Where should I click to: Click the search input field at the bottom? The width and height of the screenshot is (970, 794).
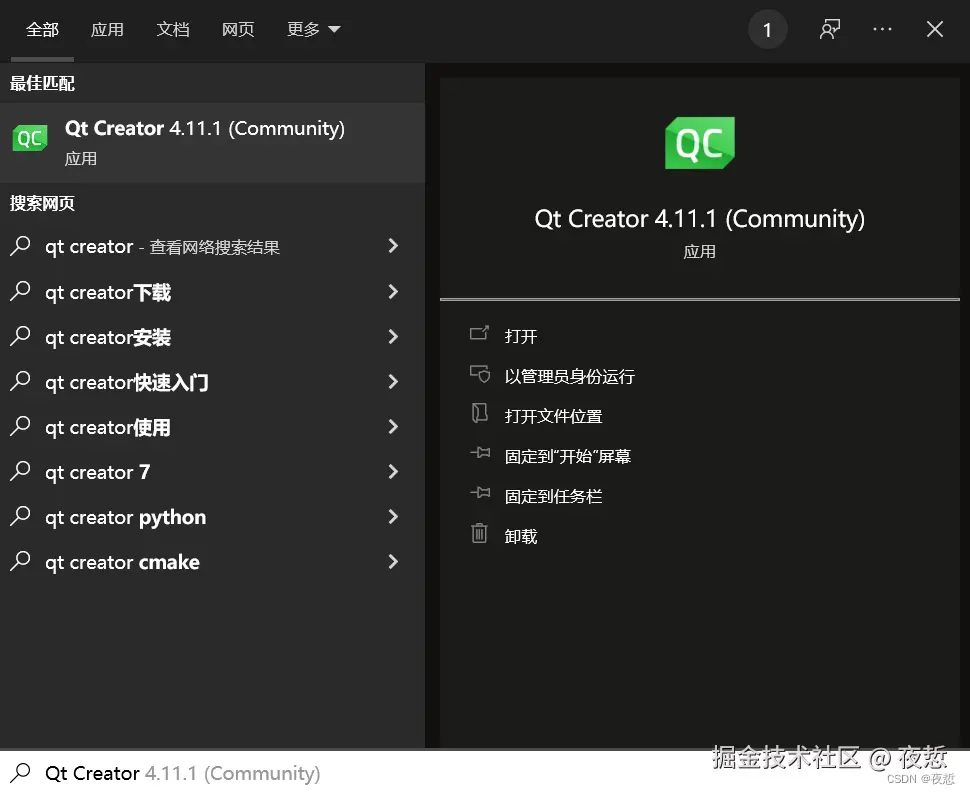(x=200, y=772)
